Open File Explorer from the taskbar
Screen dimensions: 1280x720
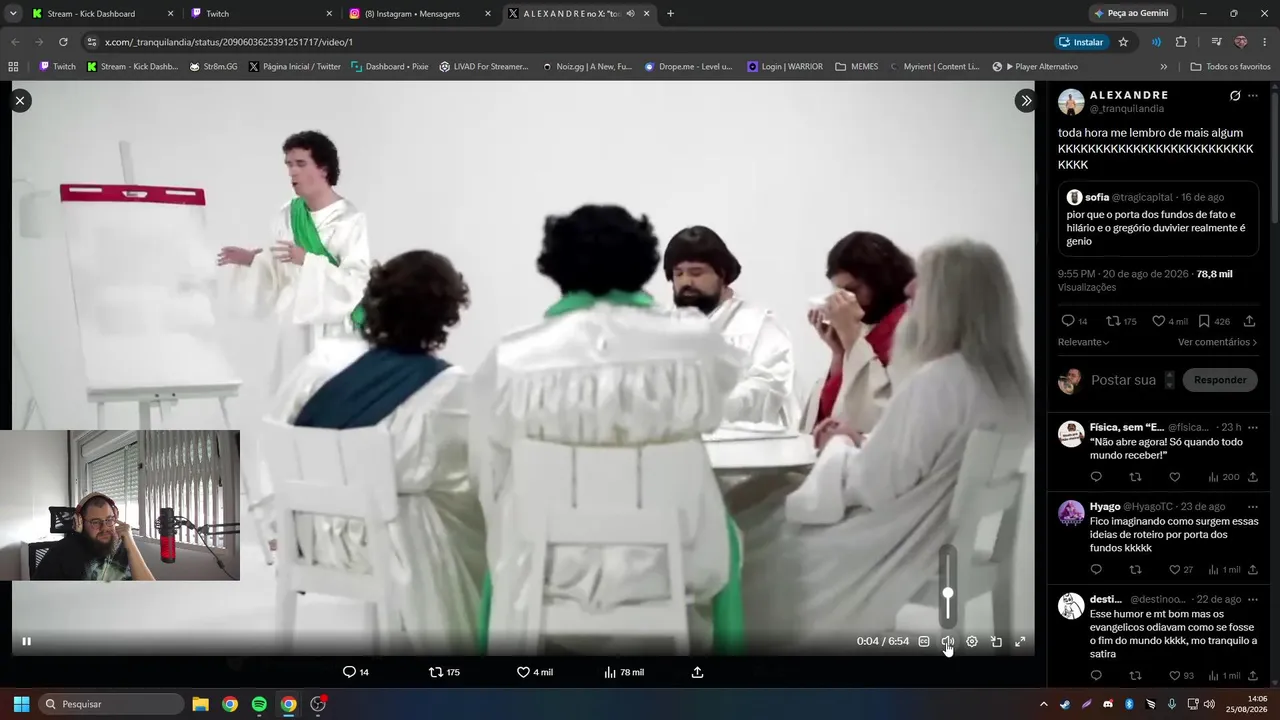click(x=200, y=704)
